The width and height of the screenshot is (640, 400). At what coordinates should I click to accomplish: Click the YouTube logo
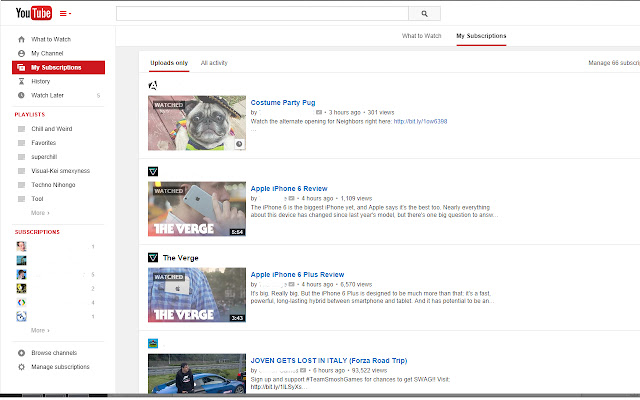click(33, 13)
